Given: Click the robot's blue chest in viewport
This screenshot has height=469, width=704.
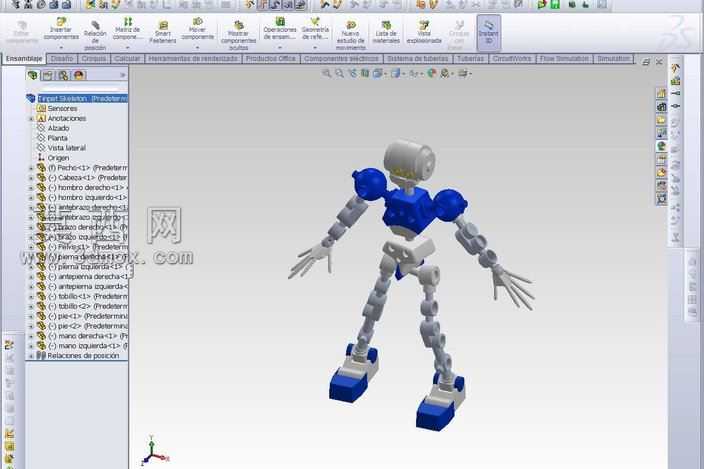Looking at the screenshot, I should point(409,210).
